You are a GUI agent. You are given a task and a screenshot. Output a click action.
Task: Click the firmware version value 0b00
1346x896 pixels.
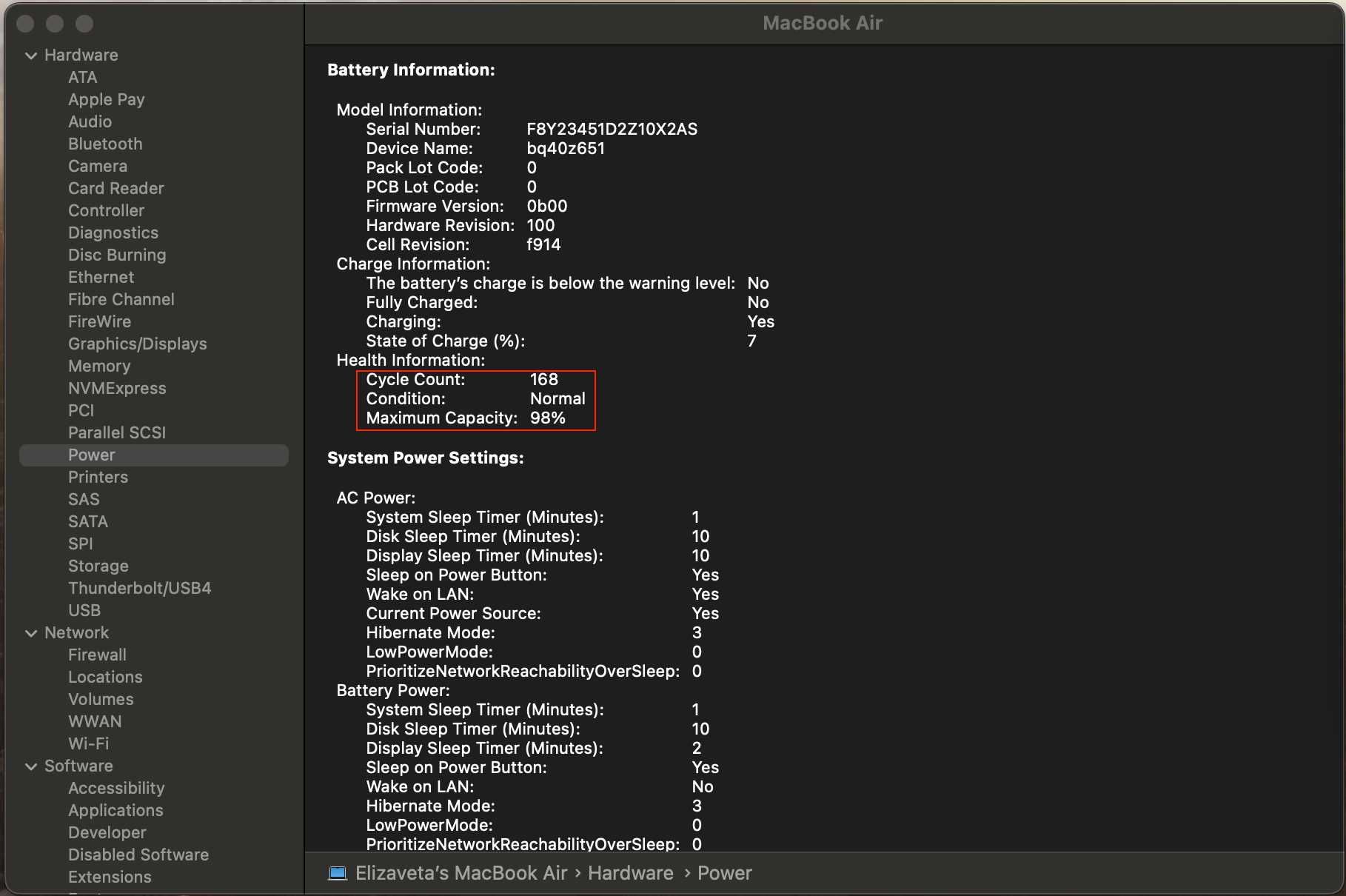pos(547,206)
